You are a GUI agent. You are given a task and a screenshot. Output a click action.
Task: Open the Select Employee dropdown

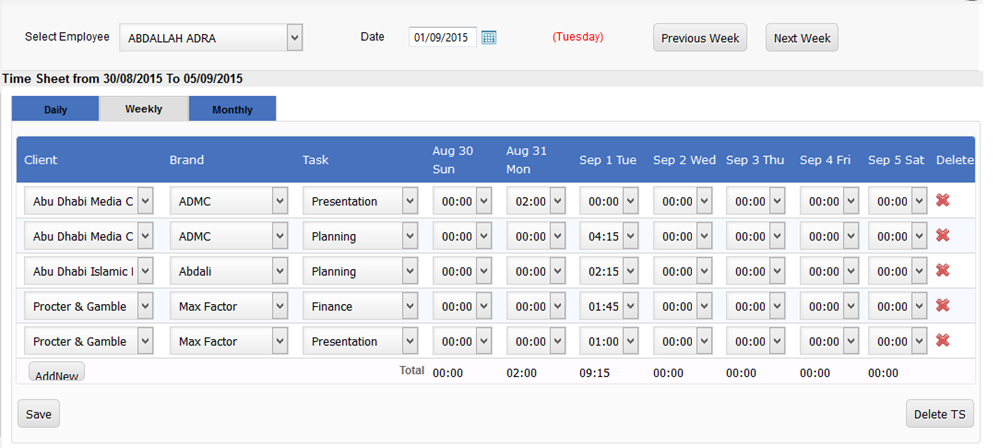[x=210, y=38]
